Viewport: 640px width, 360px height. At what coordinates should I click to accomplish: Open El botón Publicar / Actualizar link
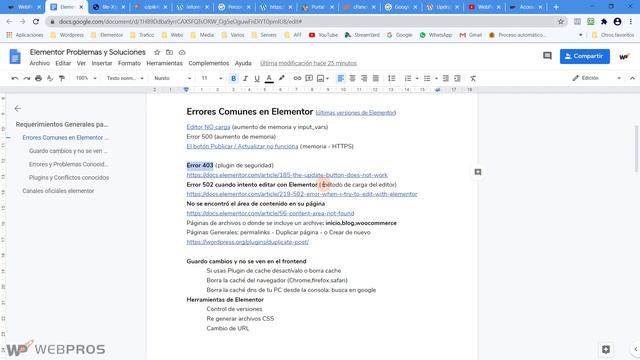coord(242,146)
